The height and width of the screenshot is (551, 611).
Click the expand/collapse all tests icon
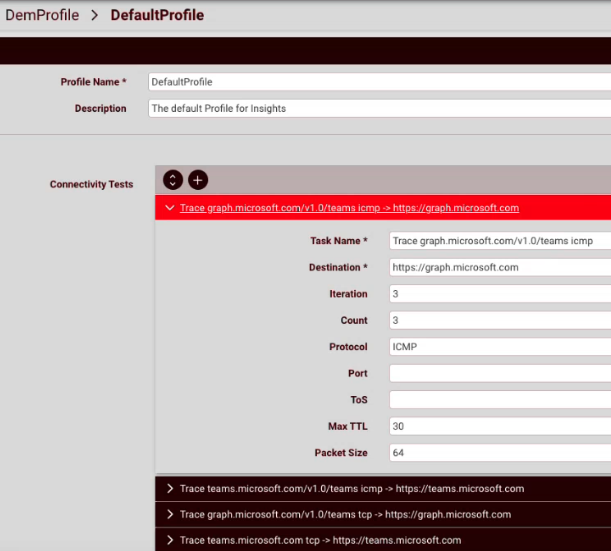(173, 180)
